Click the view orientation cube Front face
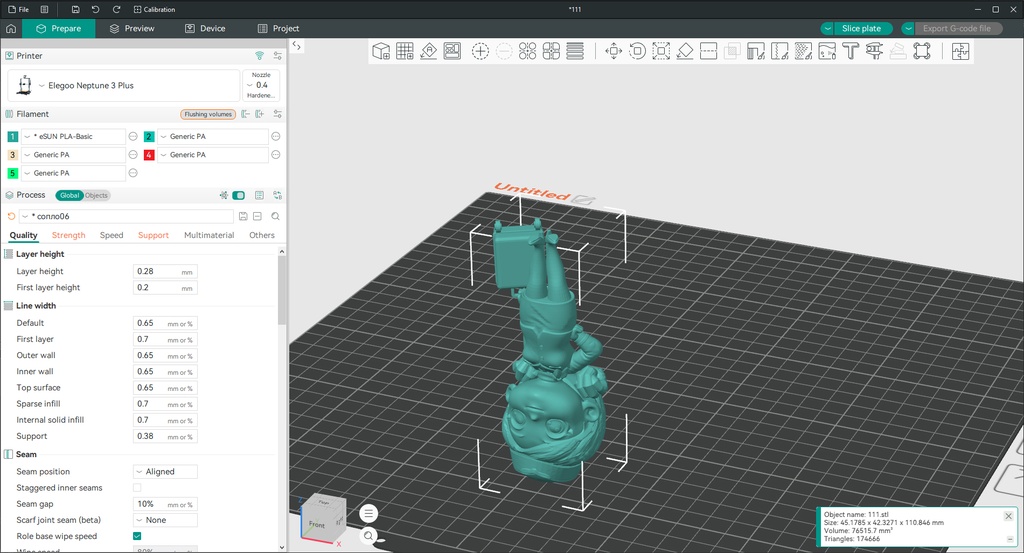 [x=317, y=524]
